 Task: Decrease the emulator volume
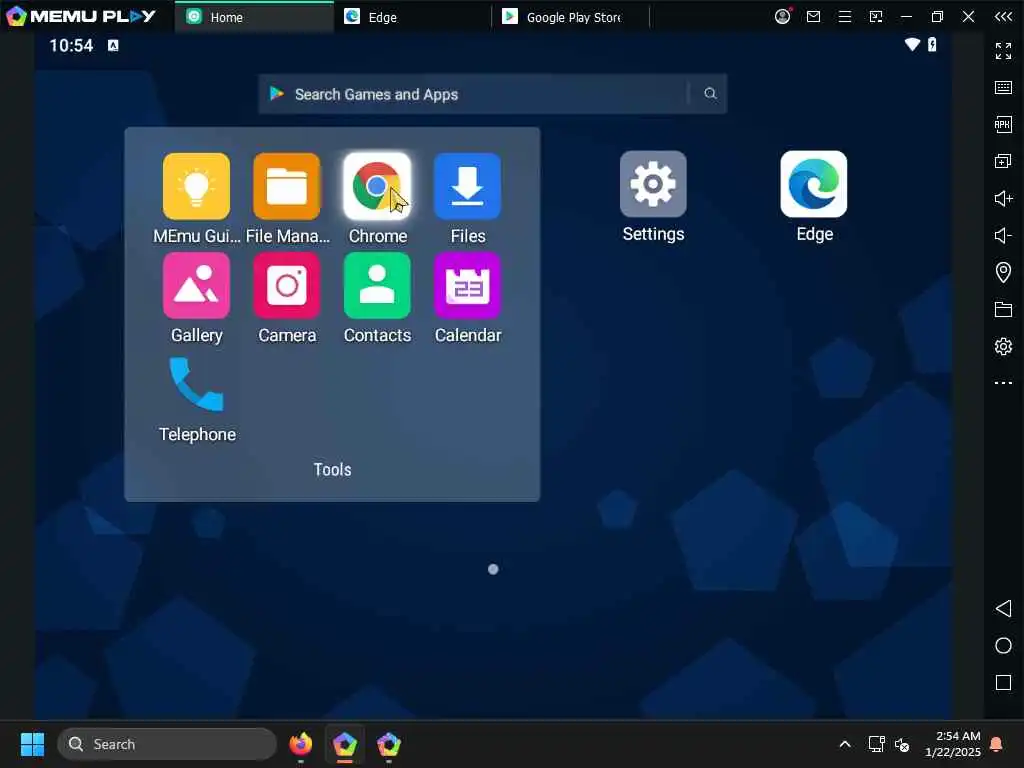tap(1003, 235)
